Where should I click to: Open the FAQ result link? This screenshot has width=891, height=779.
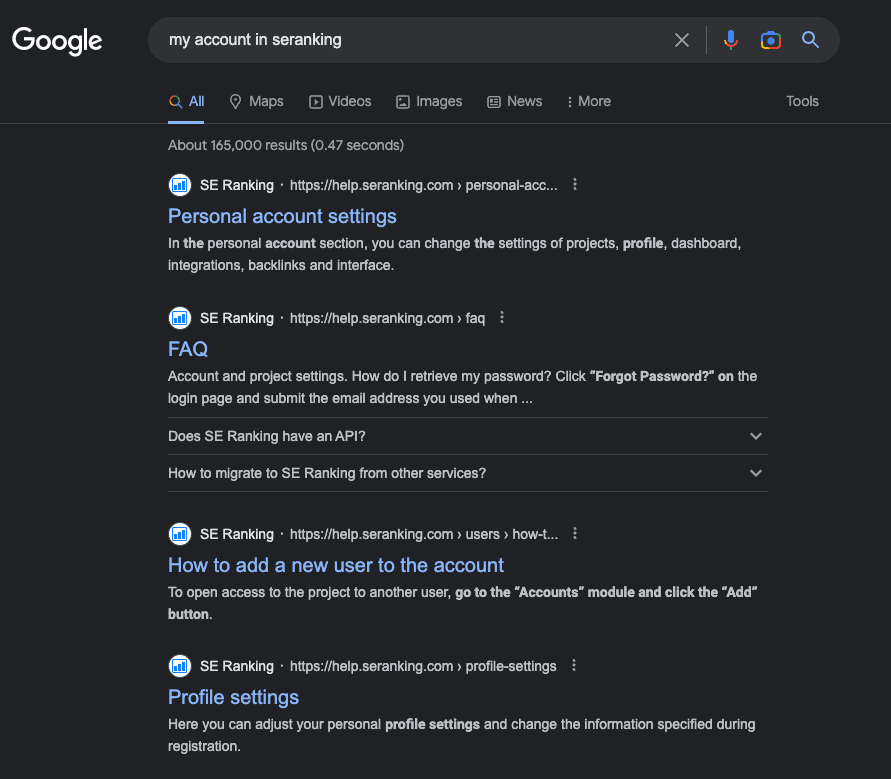coord(188,349)
